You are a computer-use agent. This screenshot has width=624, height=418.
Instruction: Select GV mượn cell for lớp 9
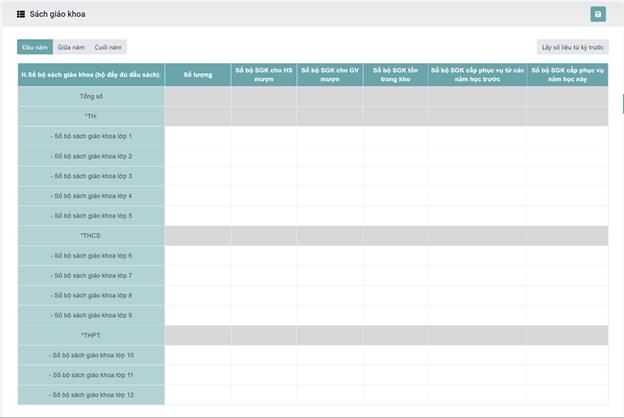coord(329,316)
